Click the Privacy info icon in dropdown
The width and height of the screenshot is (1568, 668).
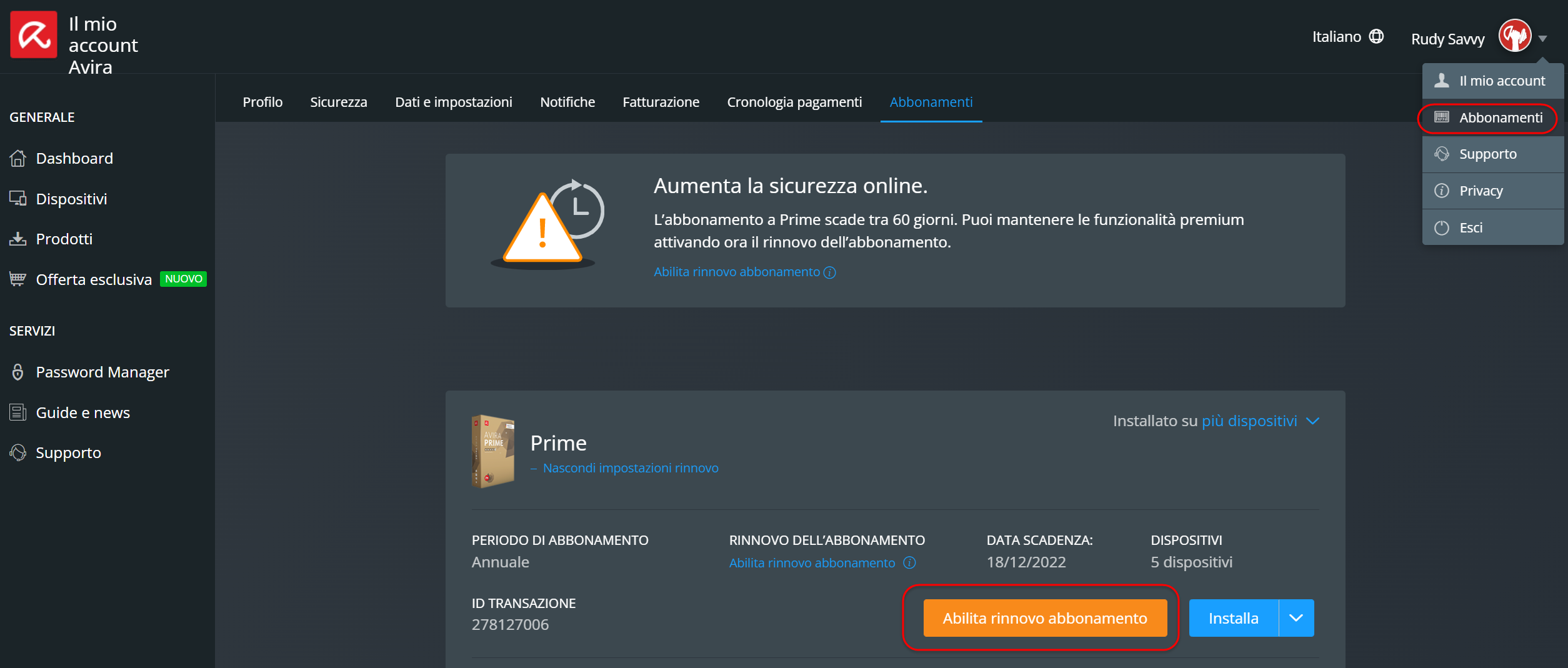coord(1441,191)
